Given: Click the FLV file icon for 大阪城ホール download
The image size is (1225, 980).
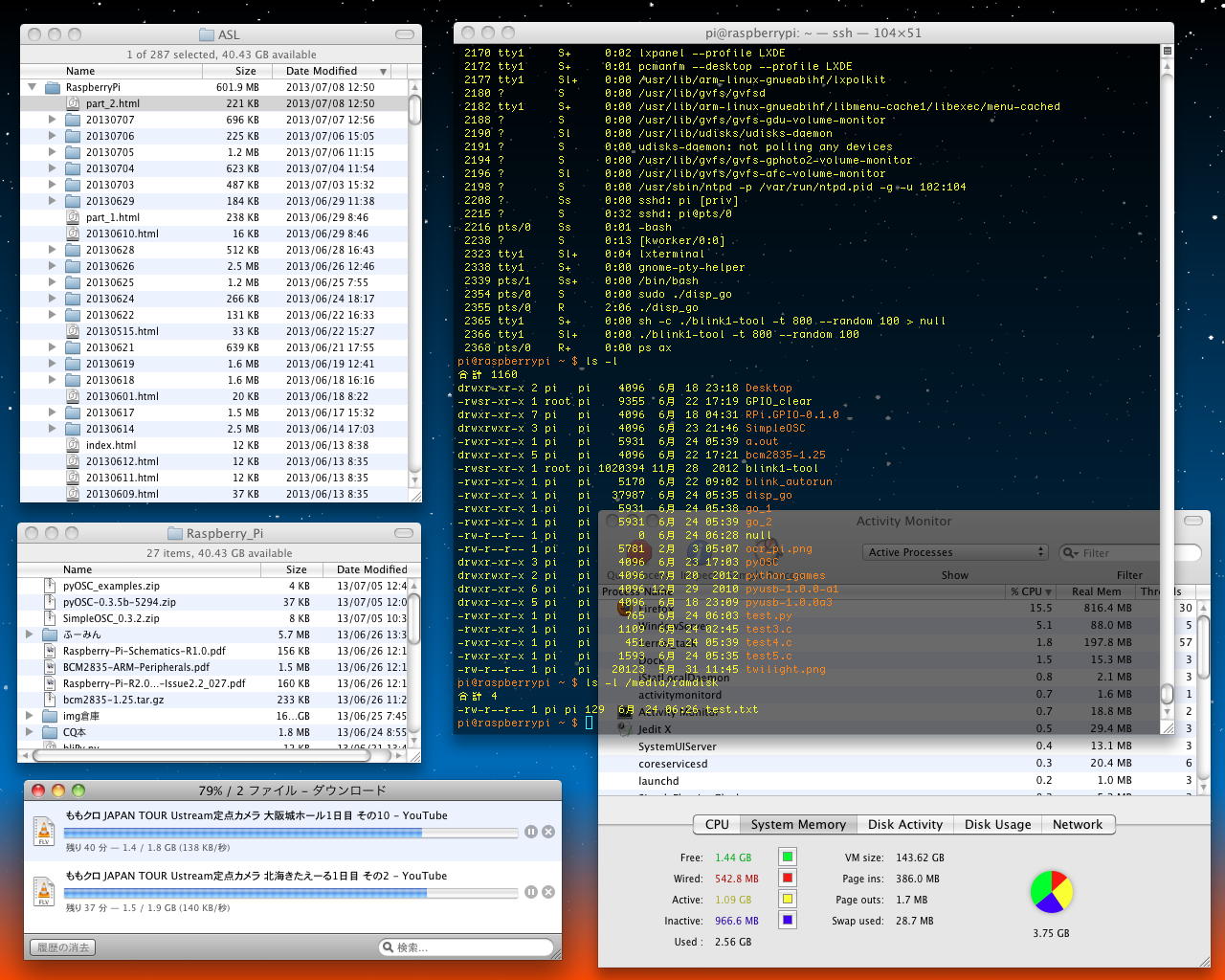Looking at the screenshot, I should [44, 831].
